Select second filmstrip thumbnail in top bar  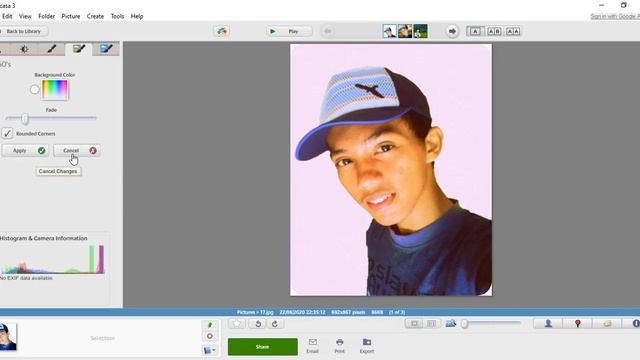click(x=405, y=31)
